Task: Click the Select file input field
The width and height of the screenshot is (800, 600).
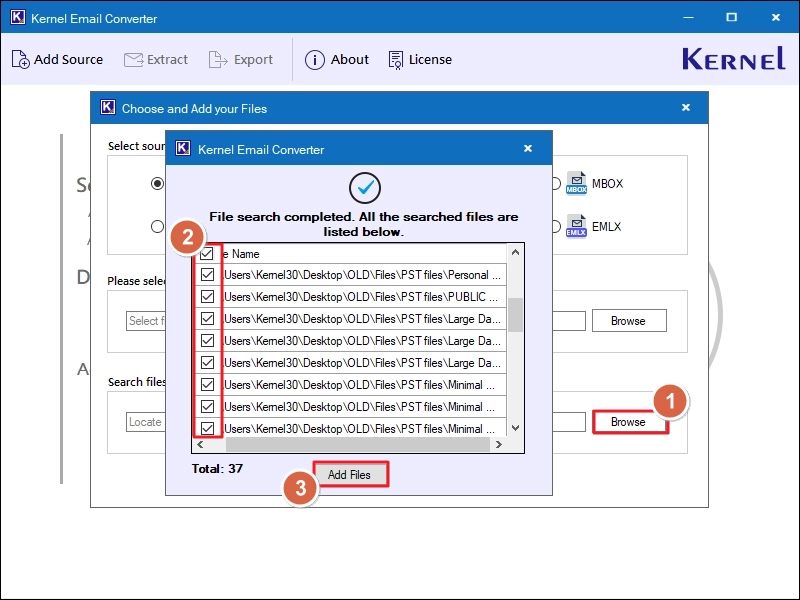Action: [x=146, y=321]
